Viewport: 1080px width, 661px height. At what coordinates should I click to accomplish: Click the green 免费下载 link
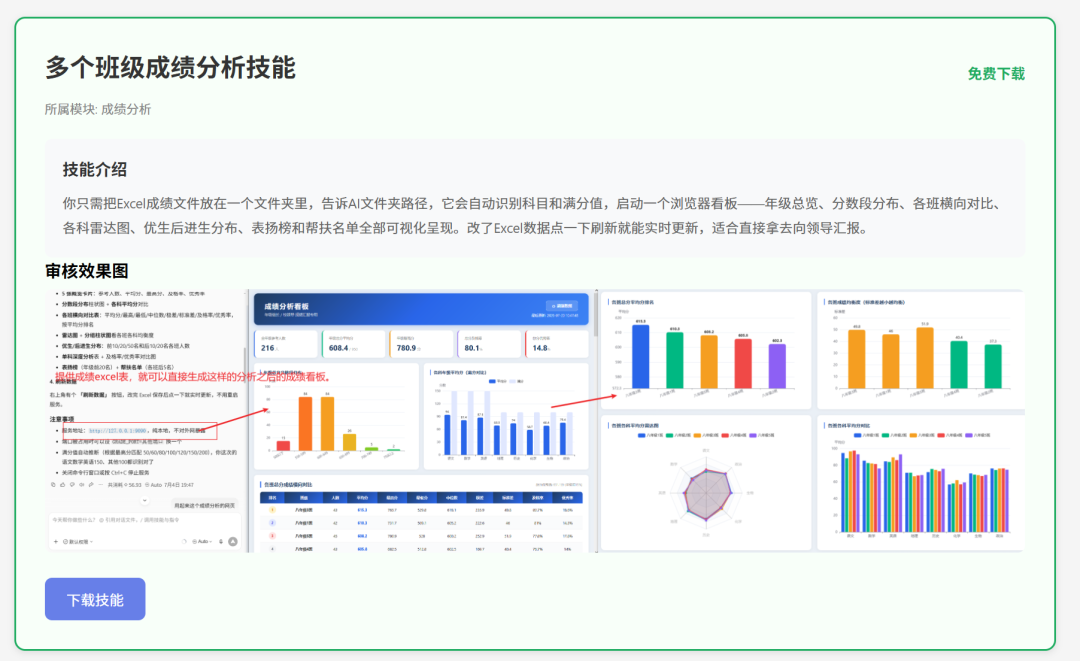point(995,74)
